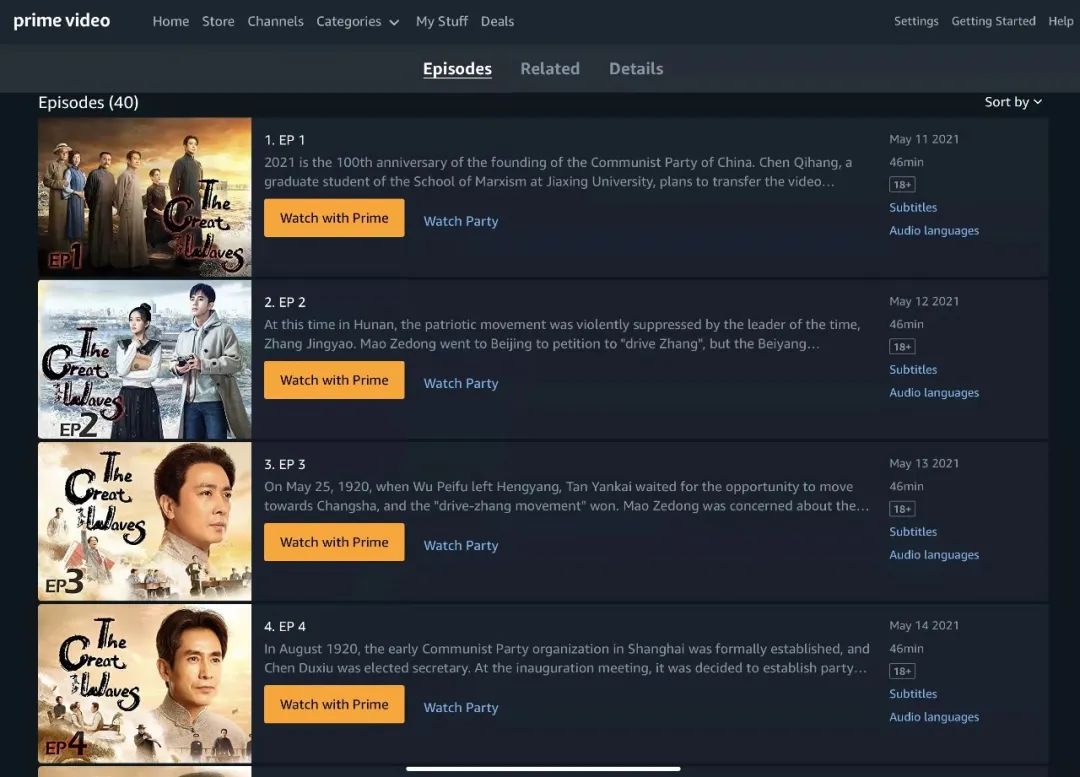Open the EP 4 thumbnail
Screen dimensions: 1080x777
coord(145,683)
